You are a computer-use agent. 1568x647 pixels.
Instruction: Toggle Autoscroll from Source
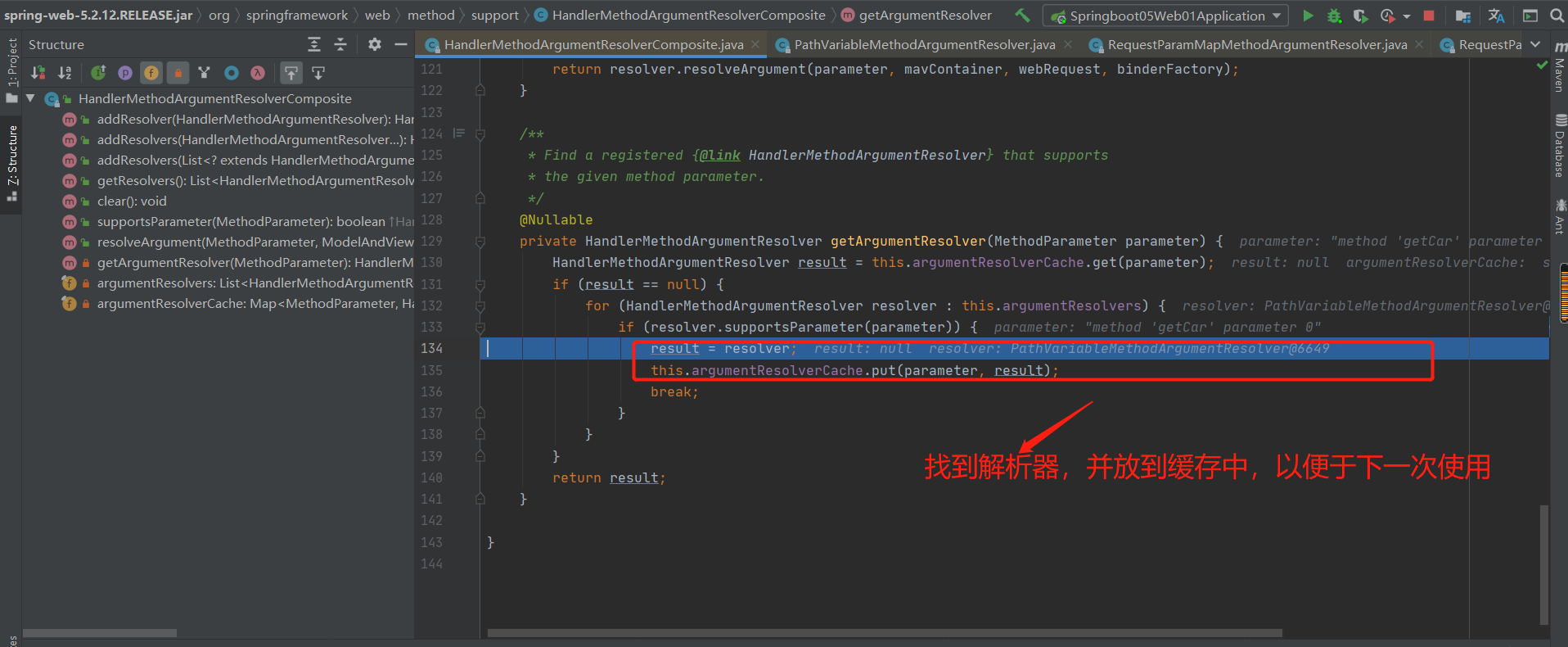pos(318,73)
